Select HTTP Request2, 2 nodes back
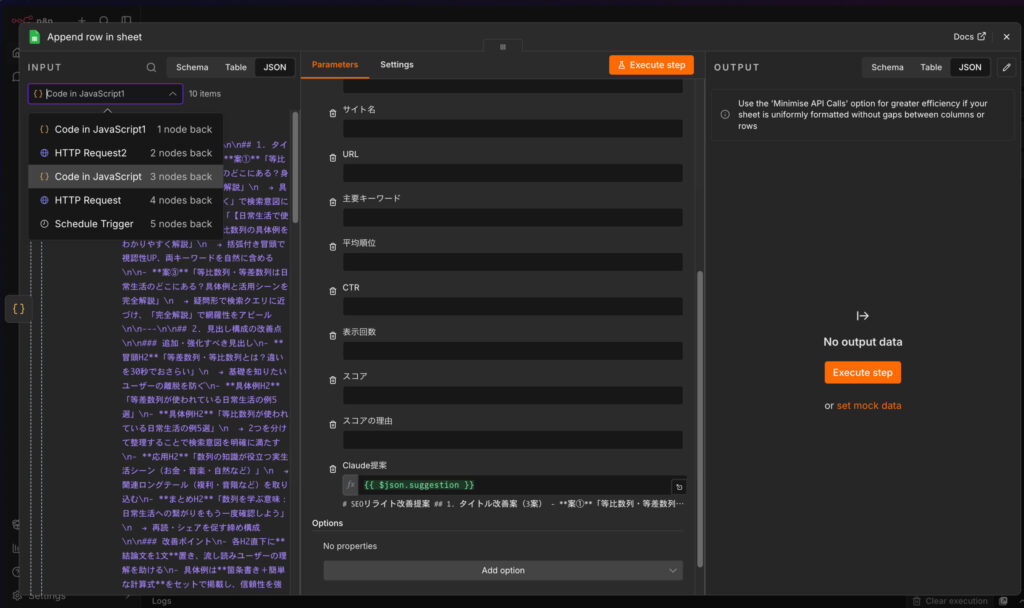 click(x=125, y=153)
